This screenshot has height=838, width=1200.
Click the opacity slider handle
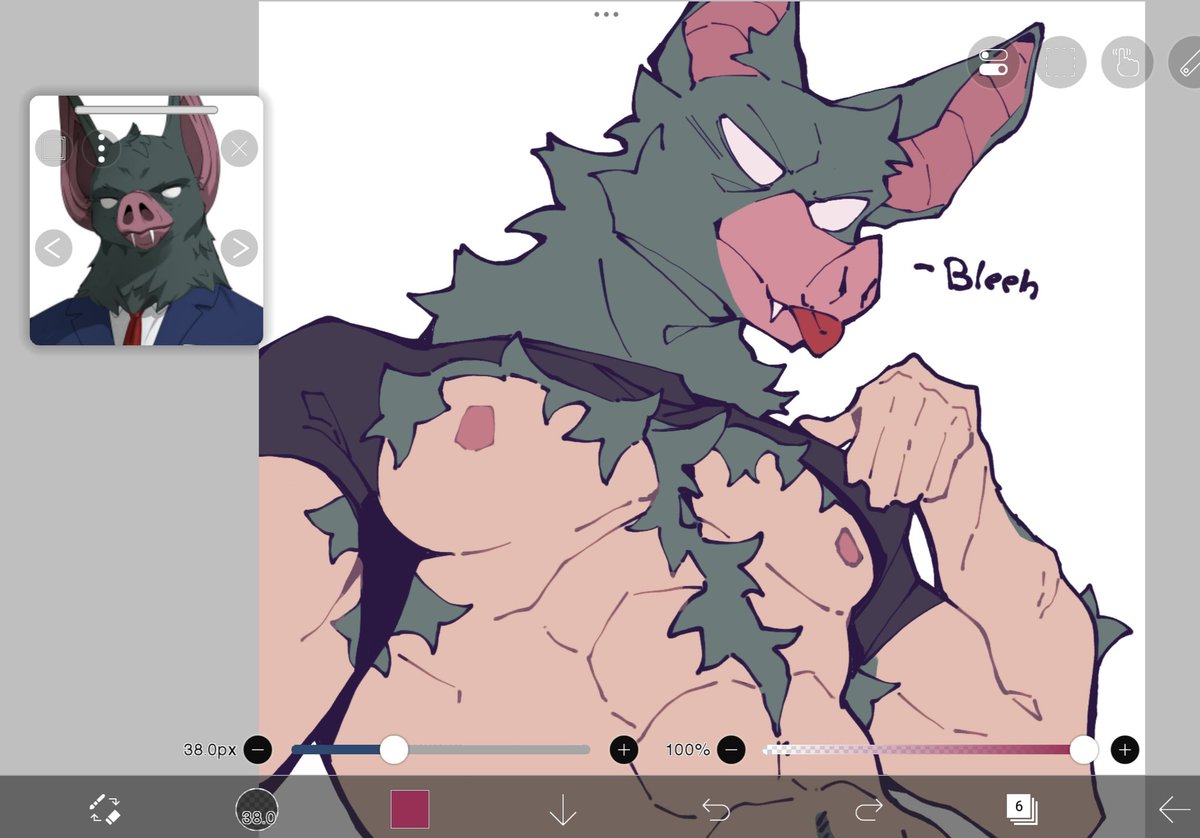(x=1084, y=749)
